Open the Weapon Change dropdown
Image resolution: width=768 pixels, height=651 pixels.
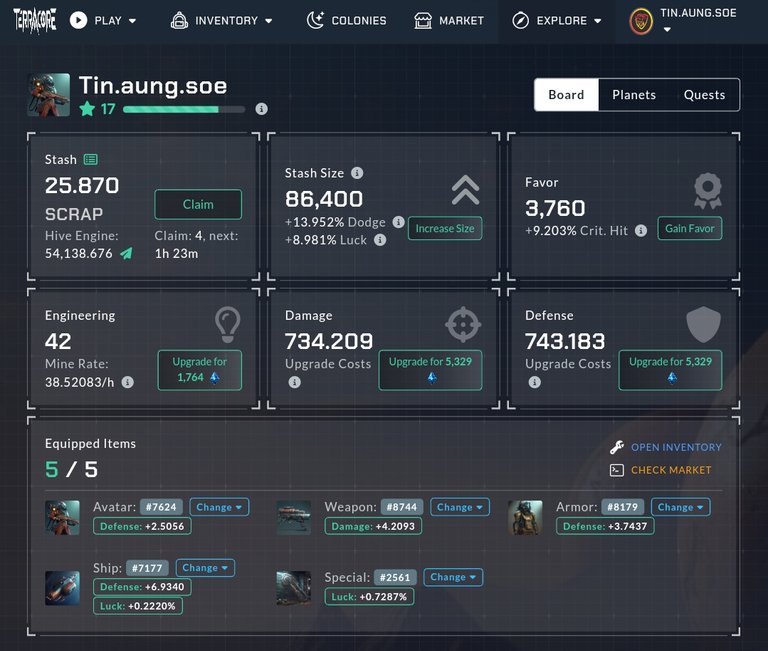point(459,507)
